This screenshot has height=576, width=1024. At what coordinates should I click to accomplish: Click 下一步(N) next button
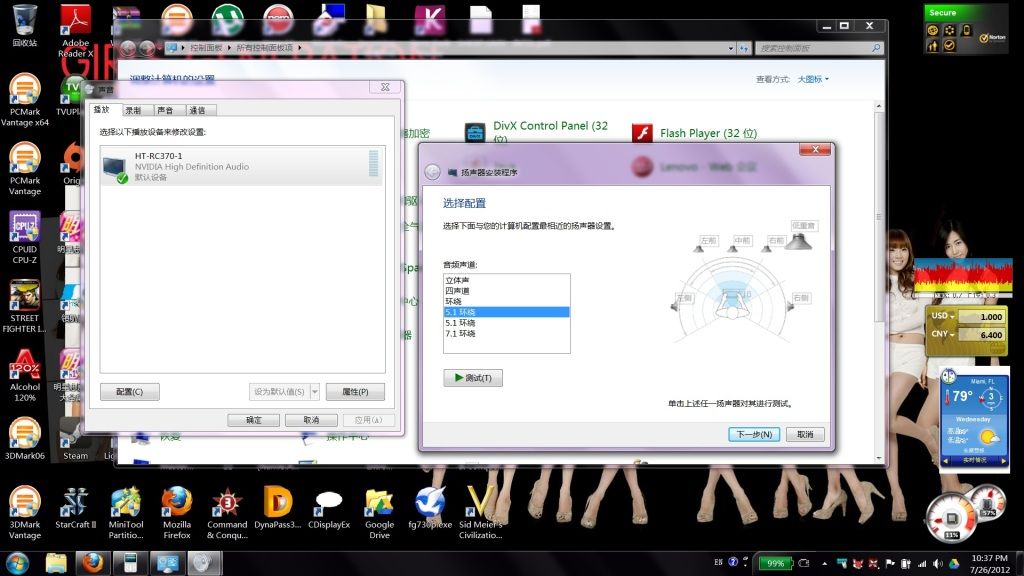click(754, 434)
